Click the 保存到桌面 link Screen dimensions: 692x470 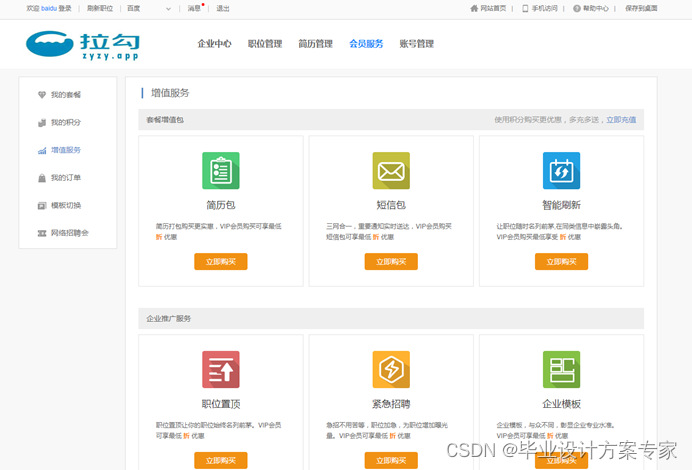click(x=641, y=8)
